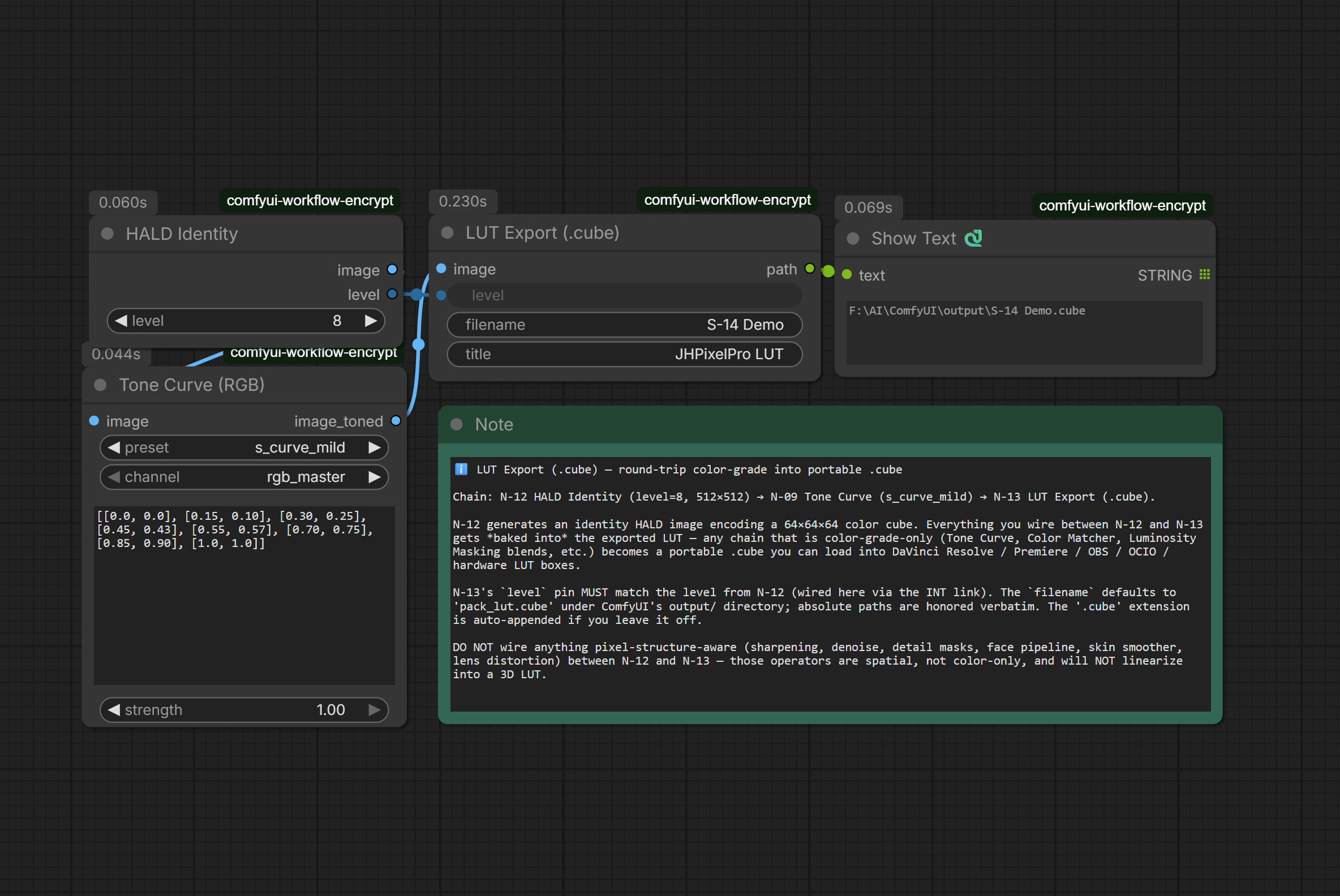Image resolution: width=1340 pixels, height=896 pixels.
Task: Click the Show Text text input socket
Action: [x=847, y=275]
